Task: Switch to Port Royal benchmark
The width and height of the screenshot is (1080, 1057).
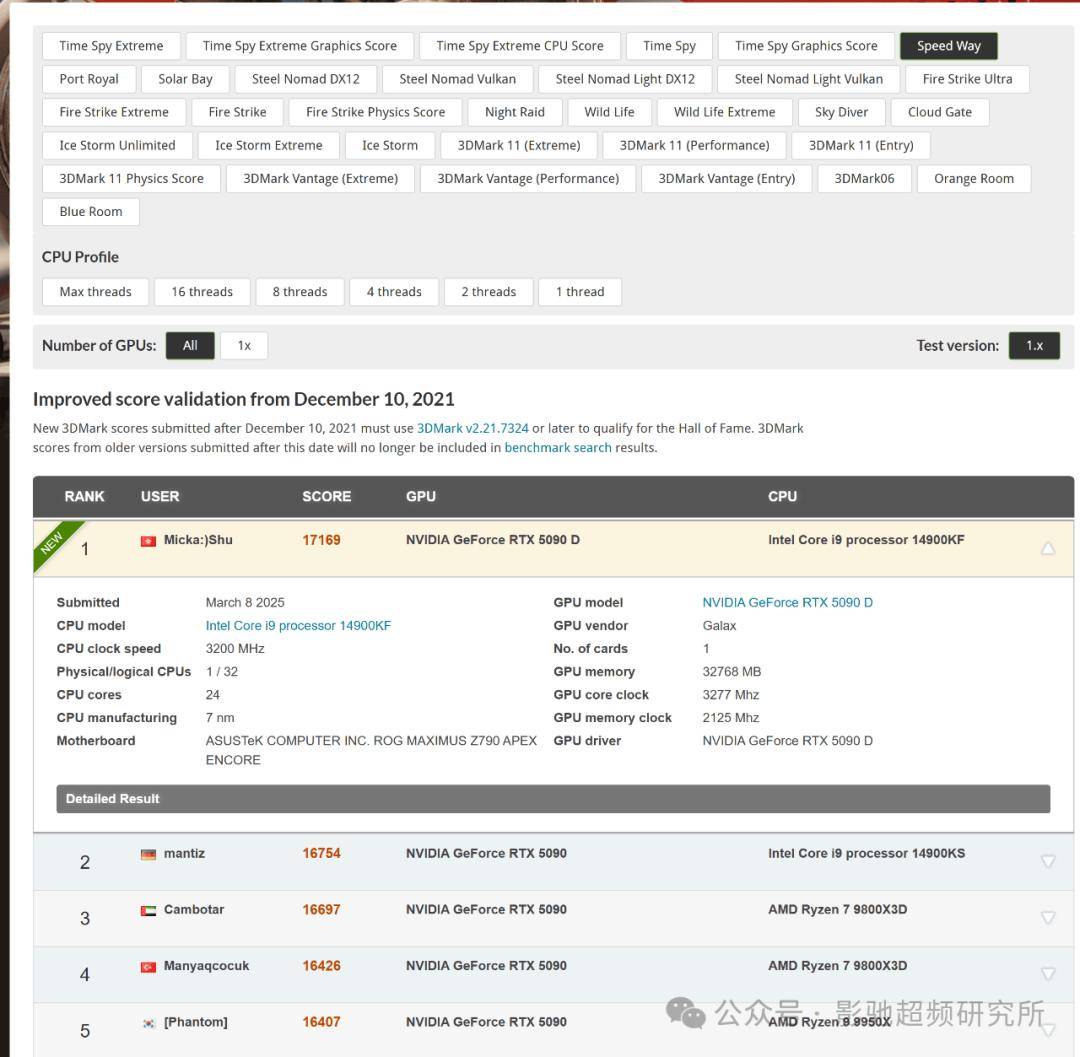Action: 89,79
